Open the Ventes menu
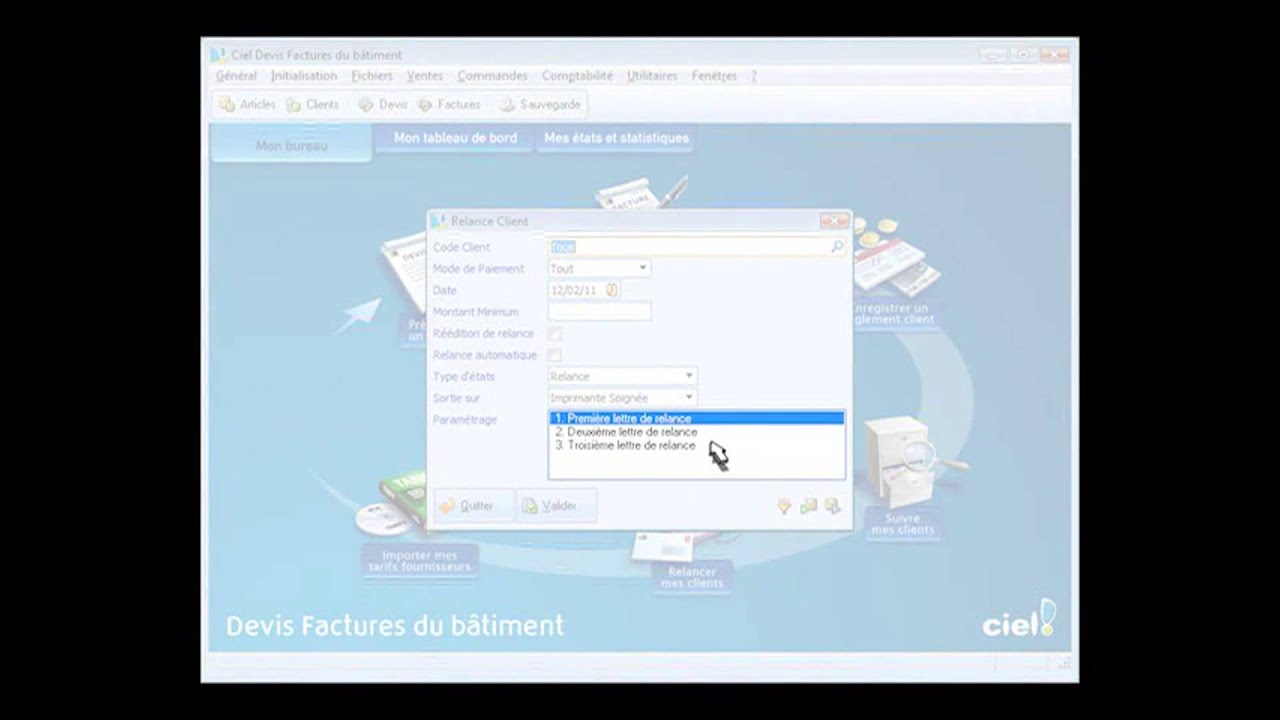The height and width of the screenshot is (720, 1280). (x=425, y=76)
